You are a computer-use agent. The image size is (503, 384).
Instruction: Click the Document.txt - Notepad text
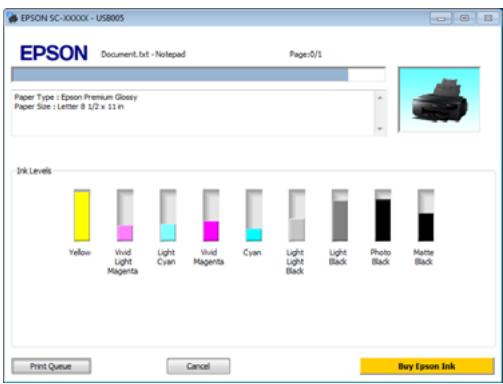[x=143, y=54]
